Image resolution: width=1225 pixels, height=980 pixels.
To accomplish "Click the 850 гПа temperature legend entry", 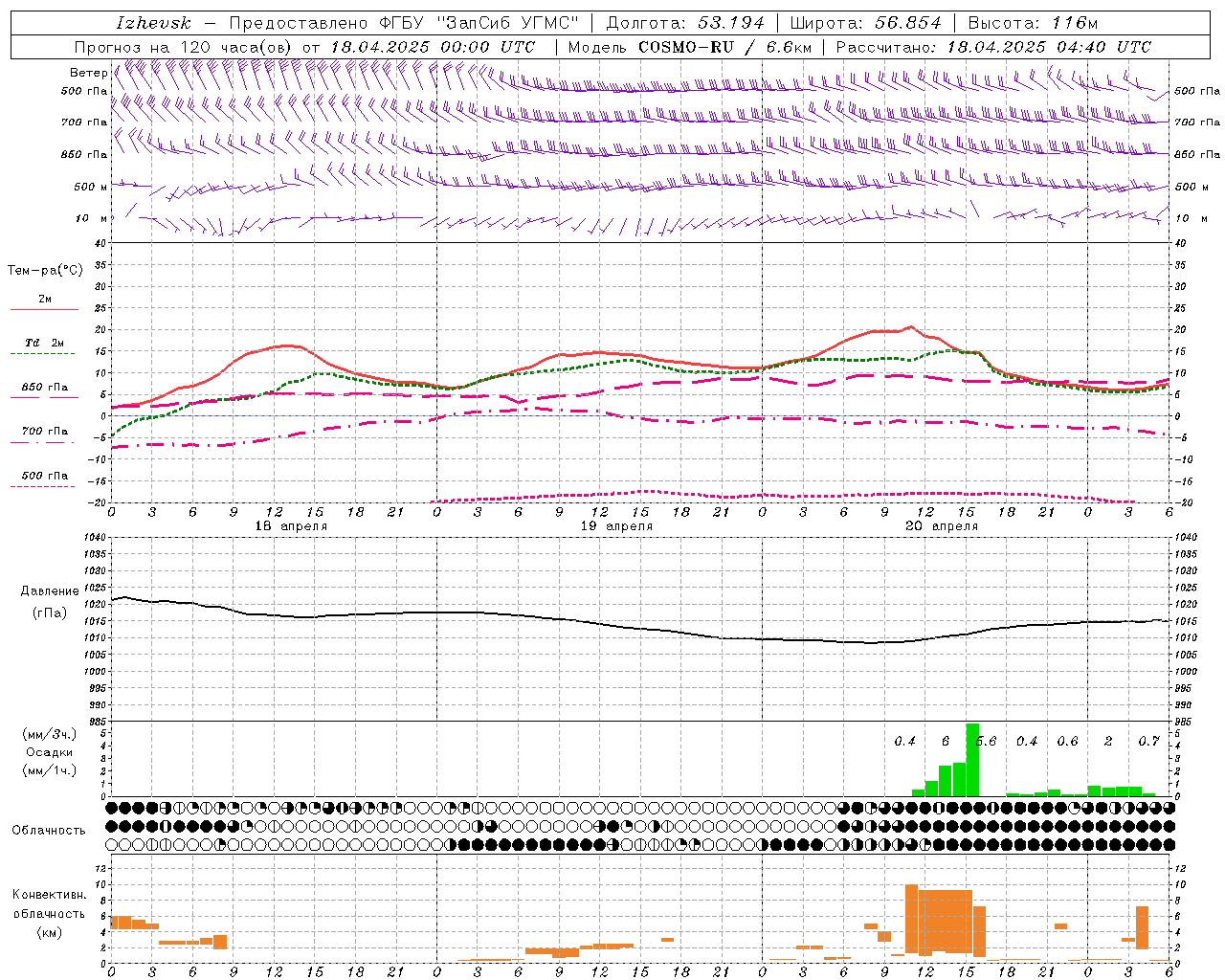I will point(44,388).
